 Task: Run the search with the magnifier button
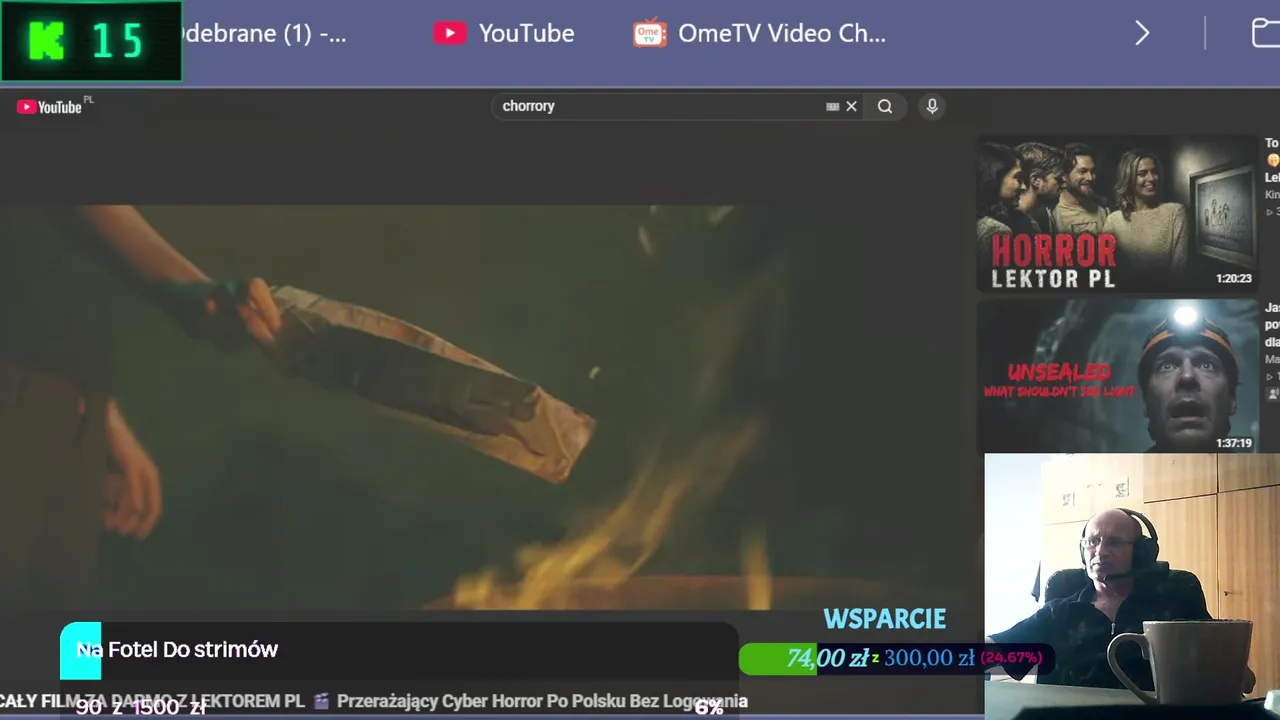[885, 106]
